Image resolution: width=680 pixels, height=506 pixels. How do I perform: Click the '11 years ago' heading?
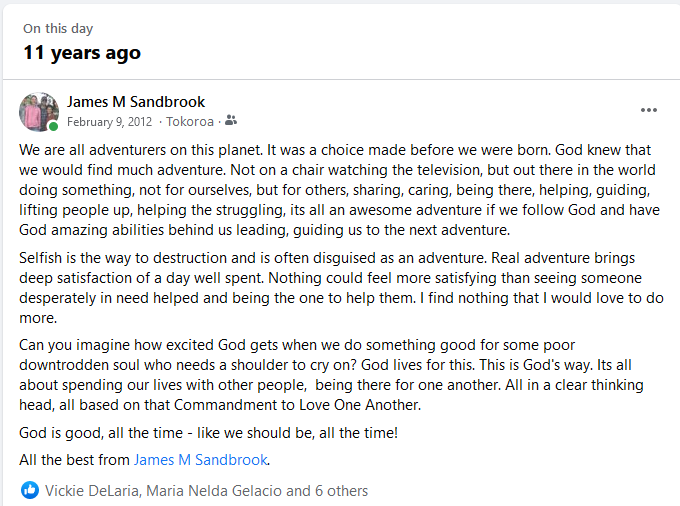point(82,53)
